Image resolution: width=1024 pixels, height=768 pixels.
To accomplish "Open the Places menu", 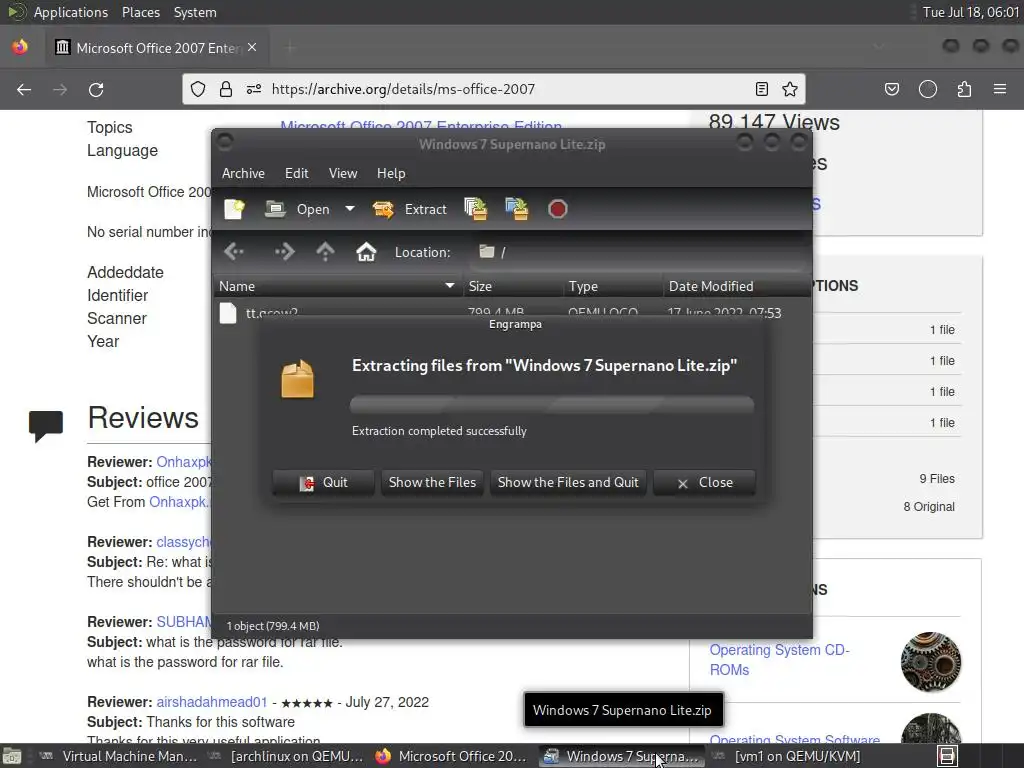I will 140,12.
